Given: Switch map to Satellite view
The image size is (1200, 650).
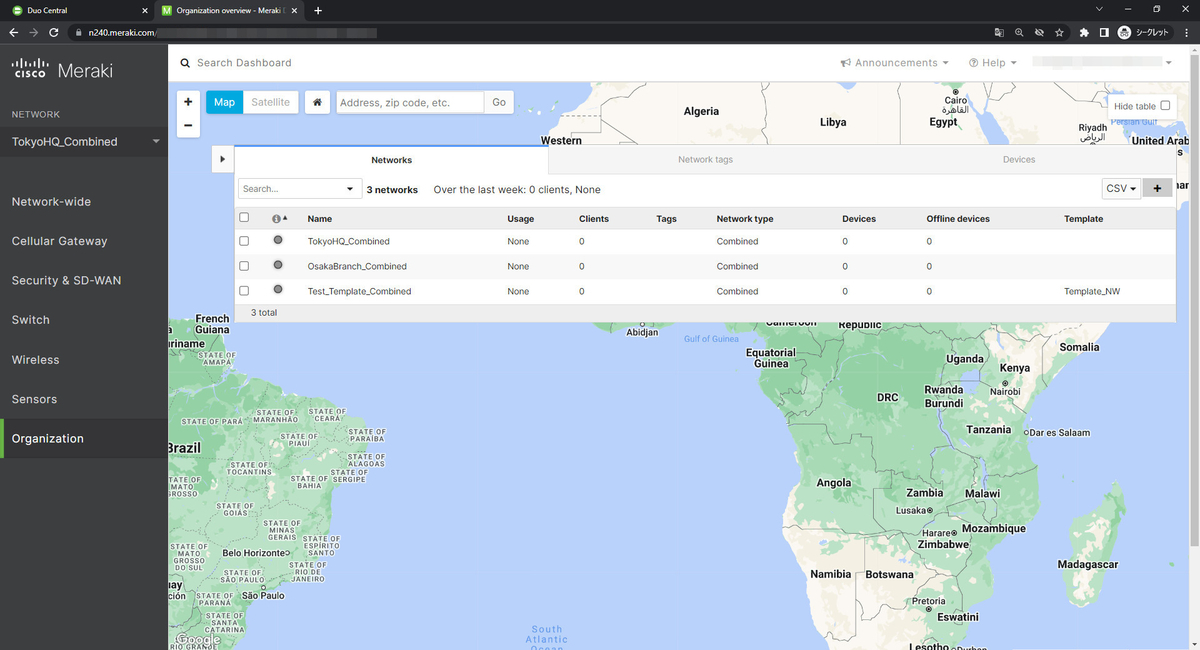Looking at the screenshot, I should (x=270, y=102).
